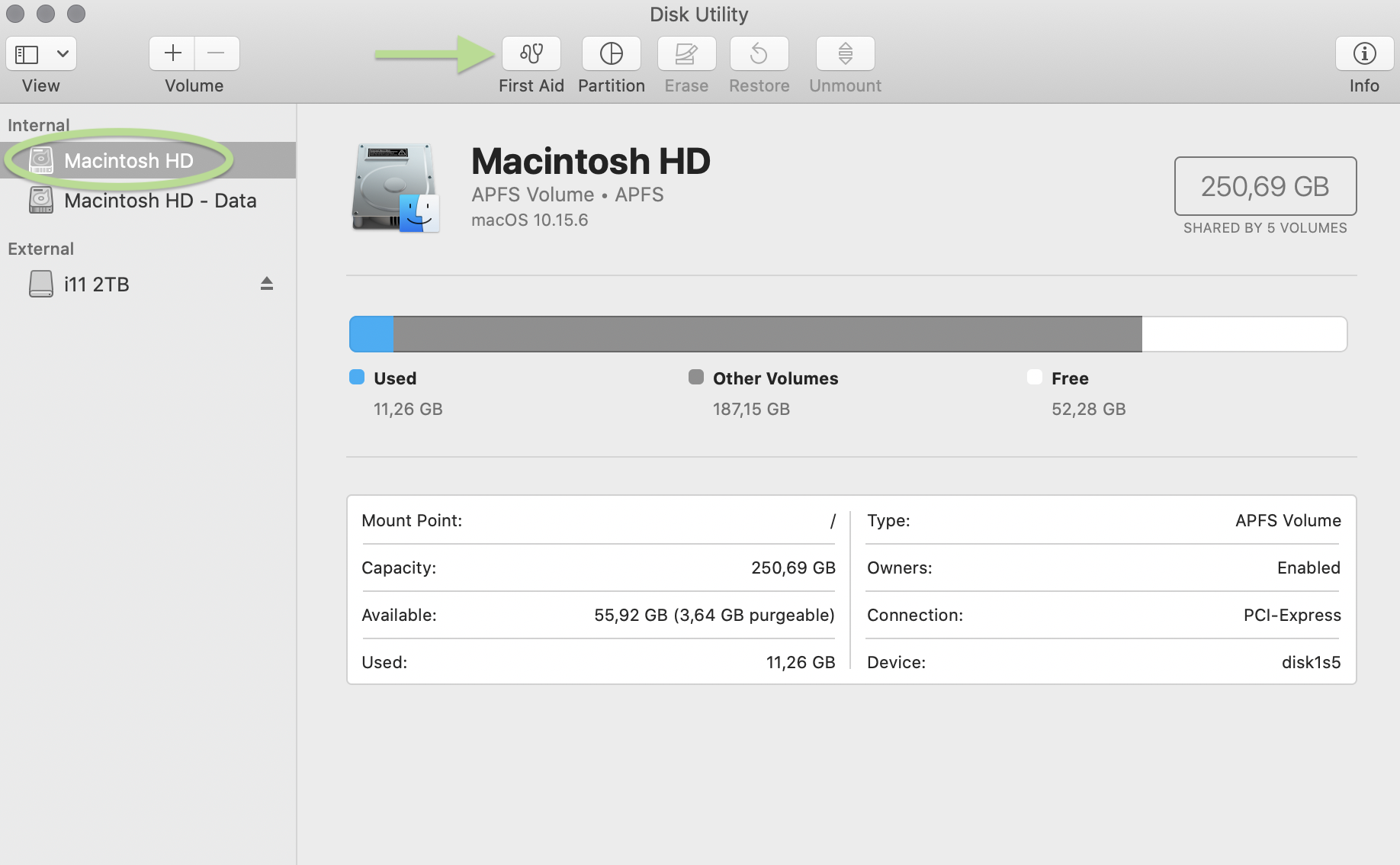The height and width of the screenshot is (865, 1400).
Task: Click the Macintosh HD title heading
Action: 590,161
